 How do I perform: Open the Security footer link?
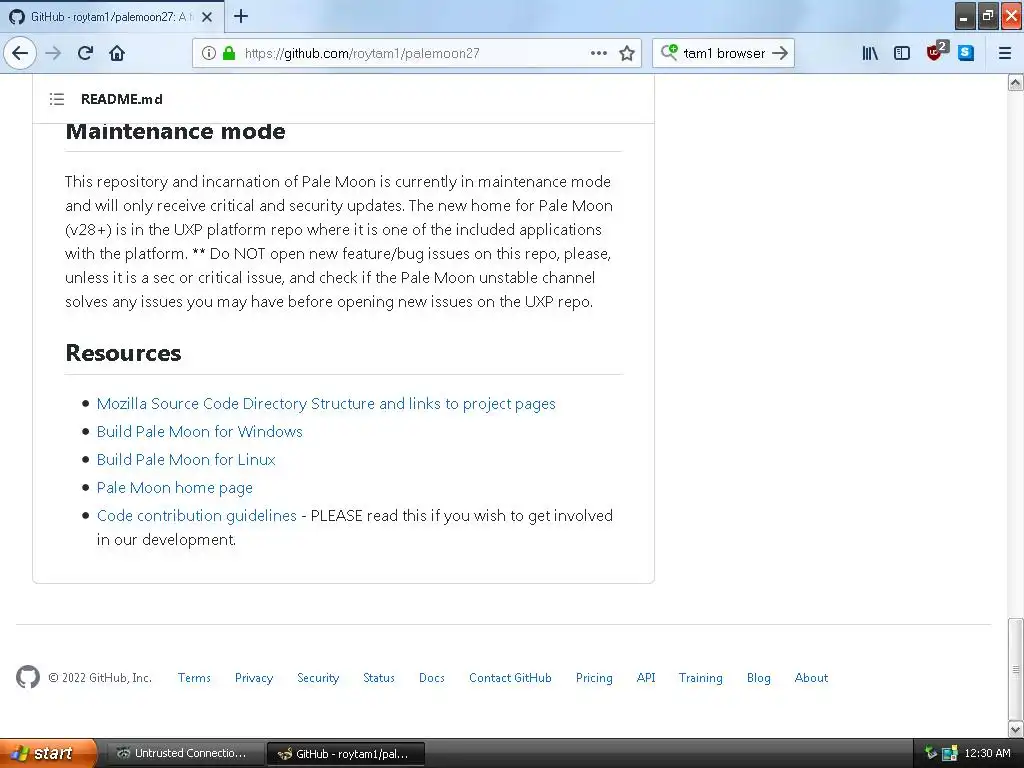click(318, 678)
